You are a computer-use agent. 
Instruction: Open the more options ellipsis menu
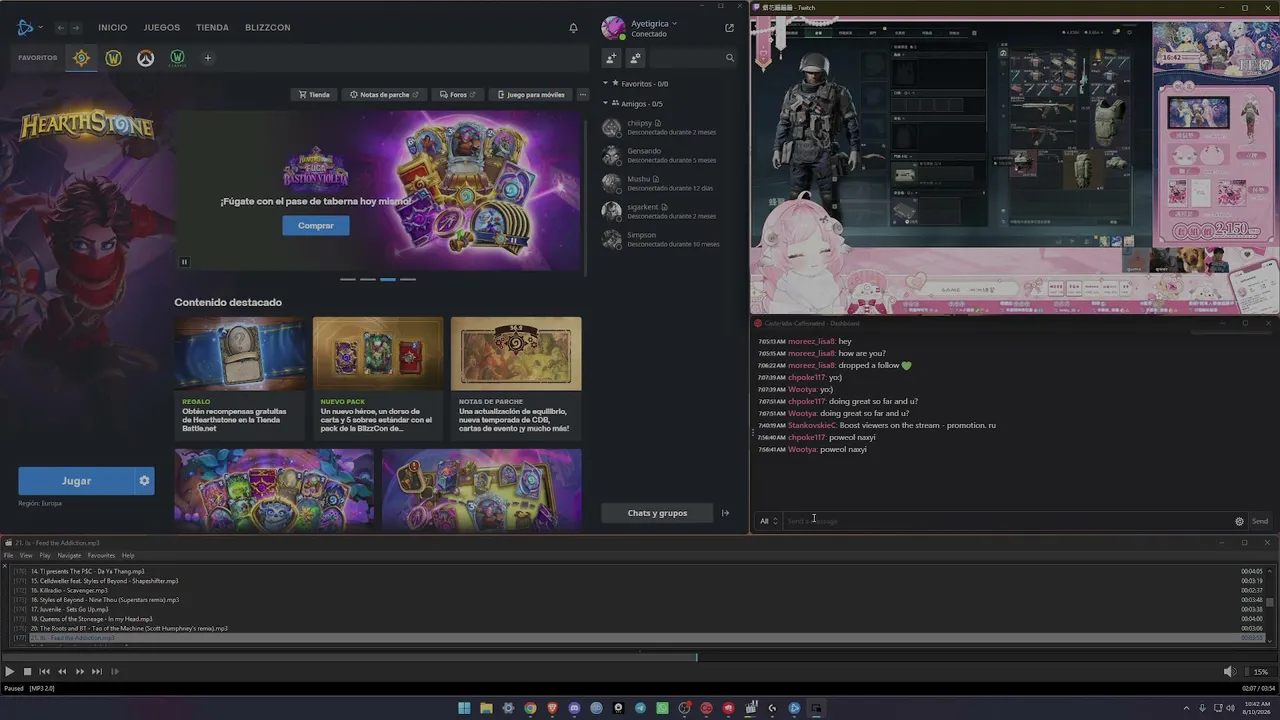coord(585,95)
